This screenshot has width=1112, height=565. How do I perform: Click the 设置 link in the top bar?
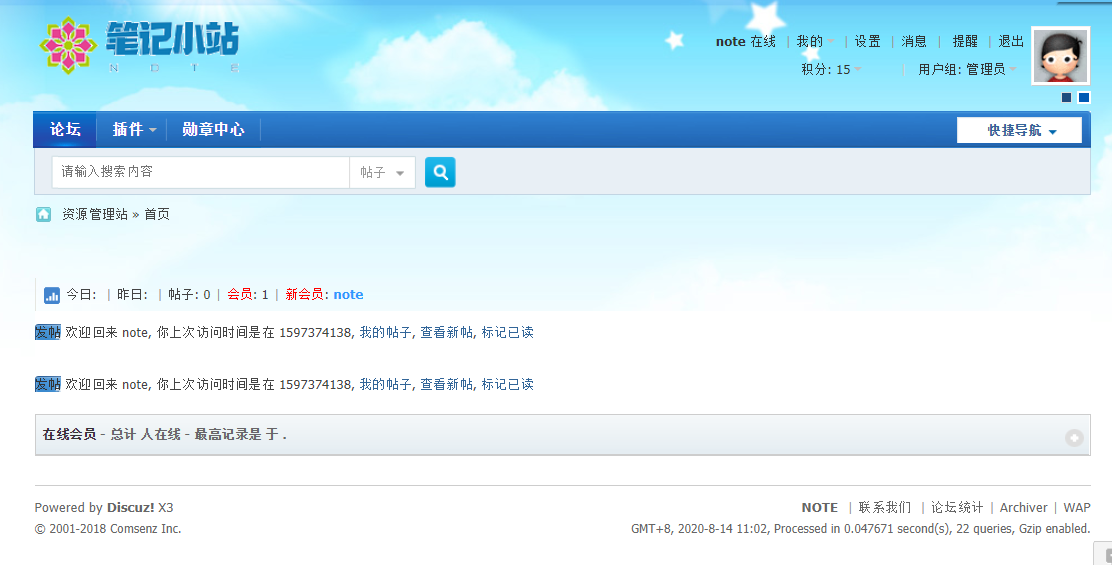point(868,42)
